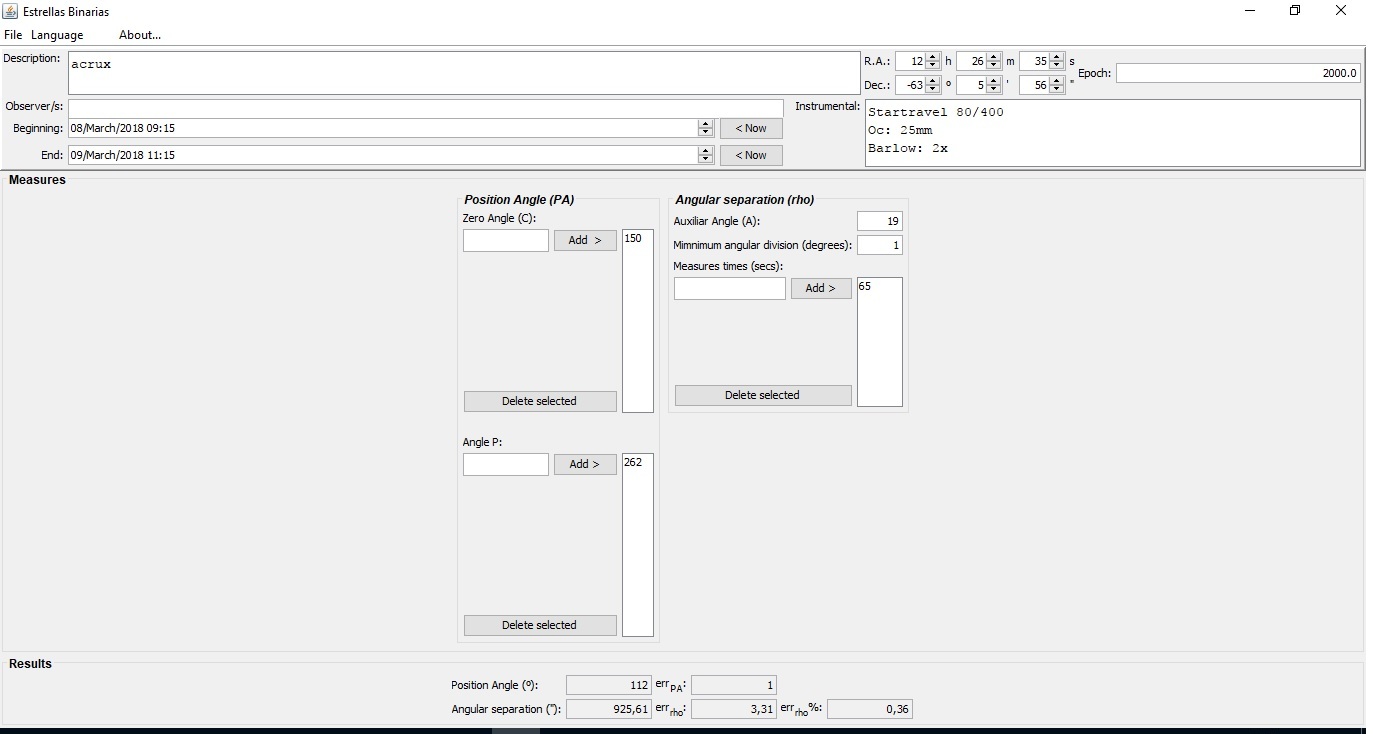The height and width of the screenshot is (734, 1373).
Task: Click the R.A. minutes value field
Action: (972, 61)
